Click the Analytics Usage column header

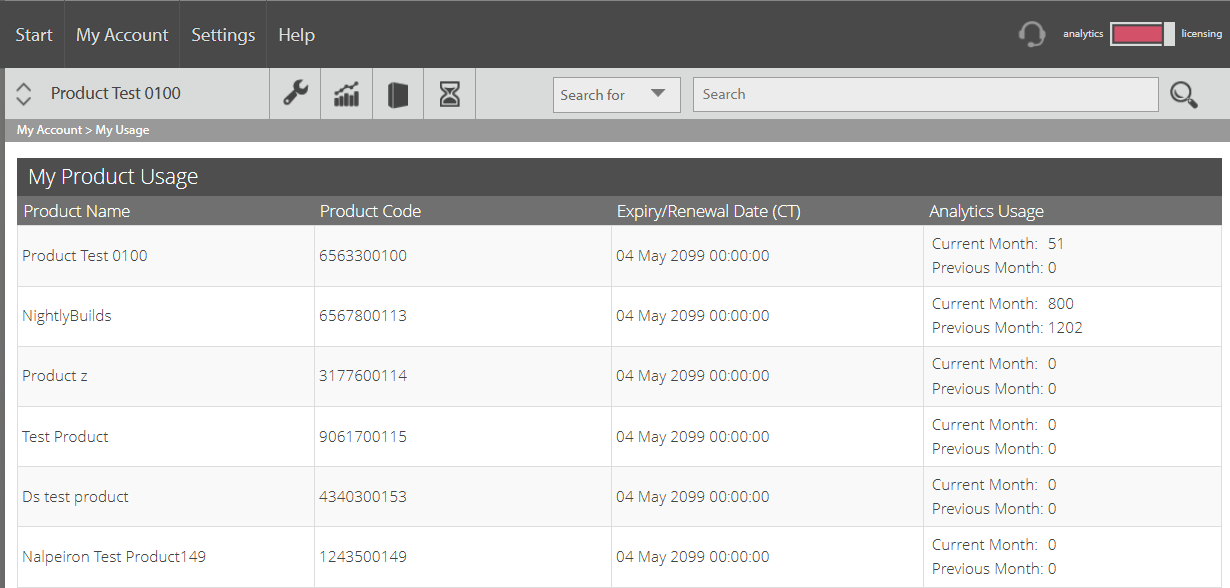point(986,211)
